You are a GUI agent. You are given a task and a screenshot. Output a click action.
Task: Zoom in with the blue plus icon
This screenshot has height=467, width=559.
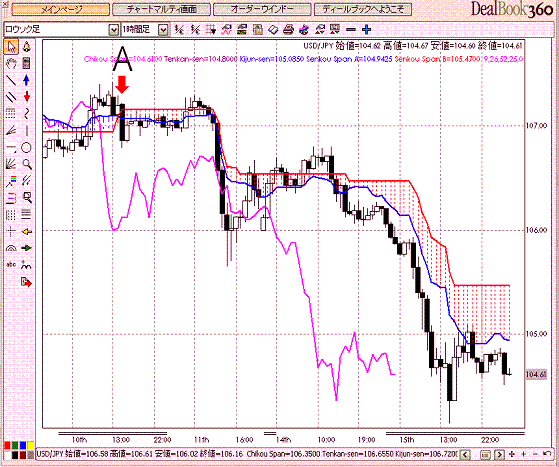click(366, 30)
